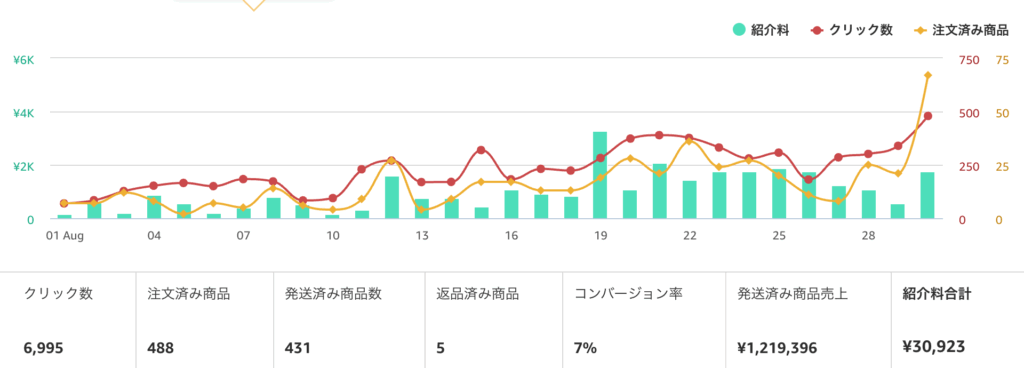This screenshot has width=1024, height=368.
Task: Click the red "750" axis label
Action: coord(969,60)
